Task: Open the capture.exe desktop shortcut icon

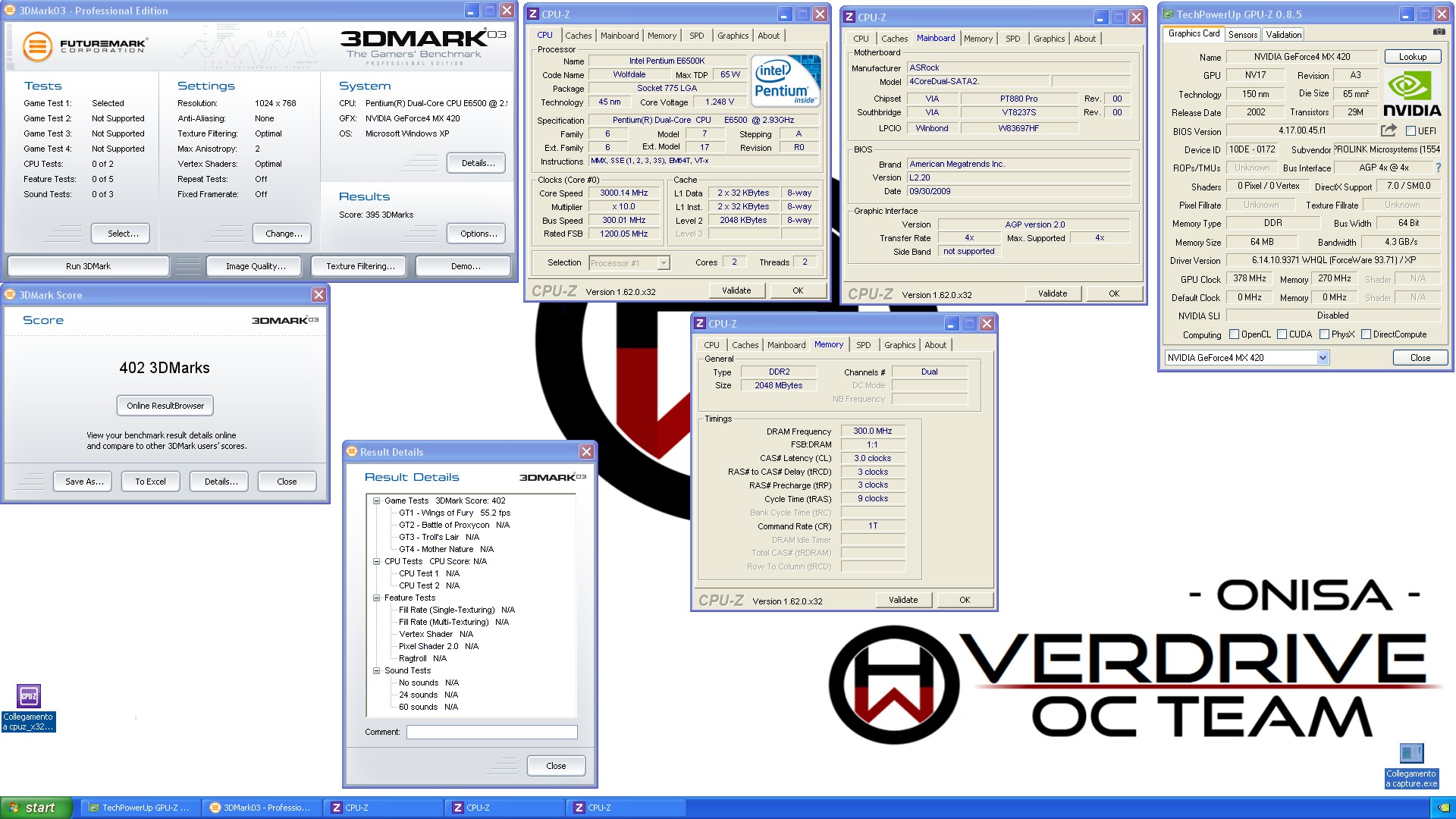Action: pyautogui.click(x=1411, y=753)
